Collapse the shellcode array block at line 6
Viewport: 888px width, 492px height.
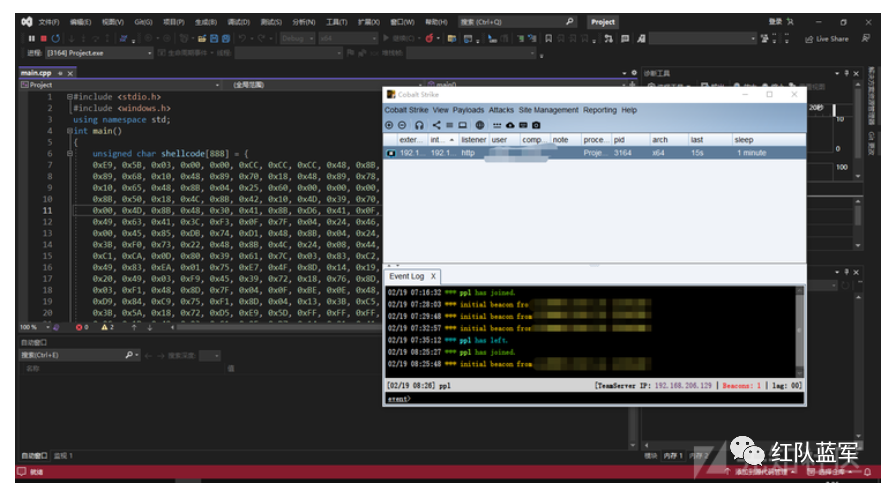point(70,153)
